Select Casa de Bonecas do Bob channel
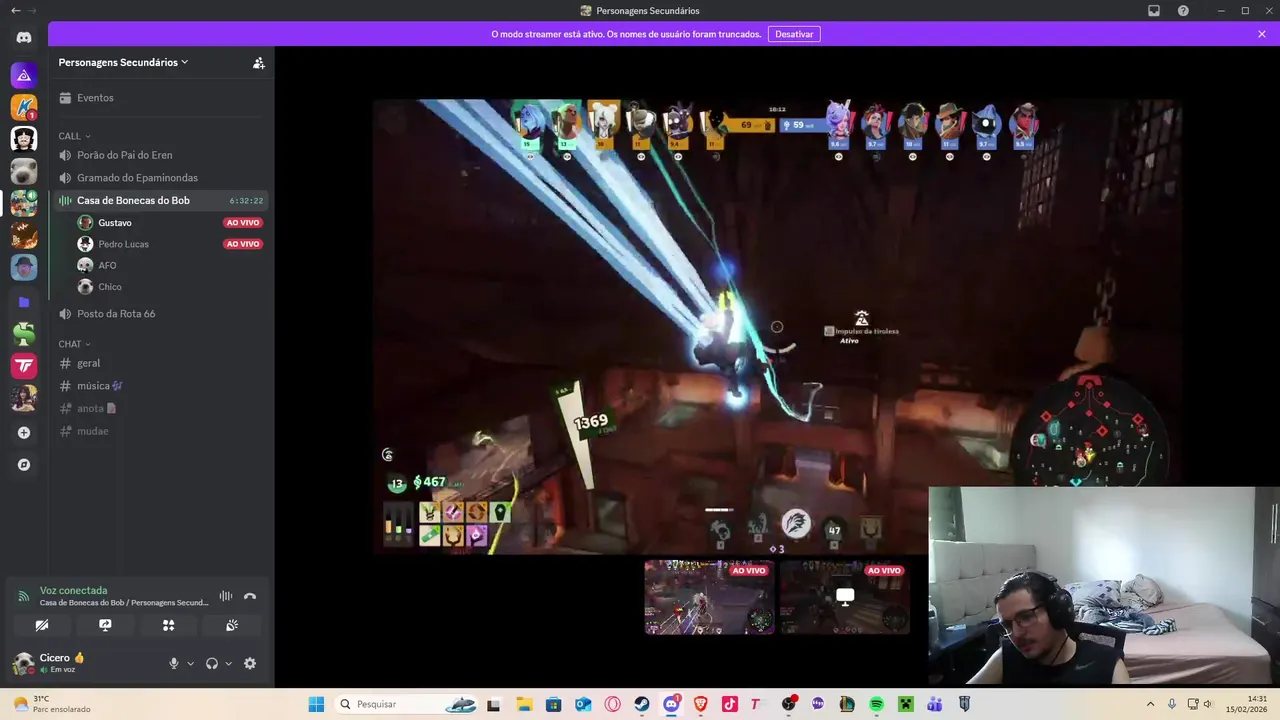The width and height of the screenshot is (1280, 720). (160, 200)
